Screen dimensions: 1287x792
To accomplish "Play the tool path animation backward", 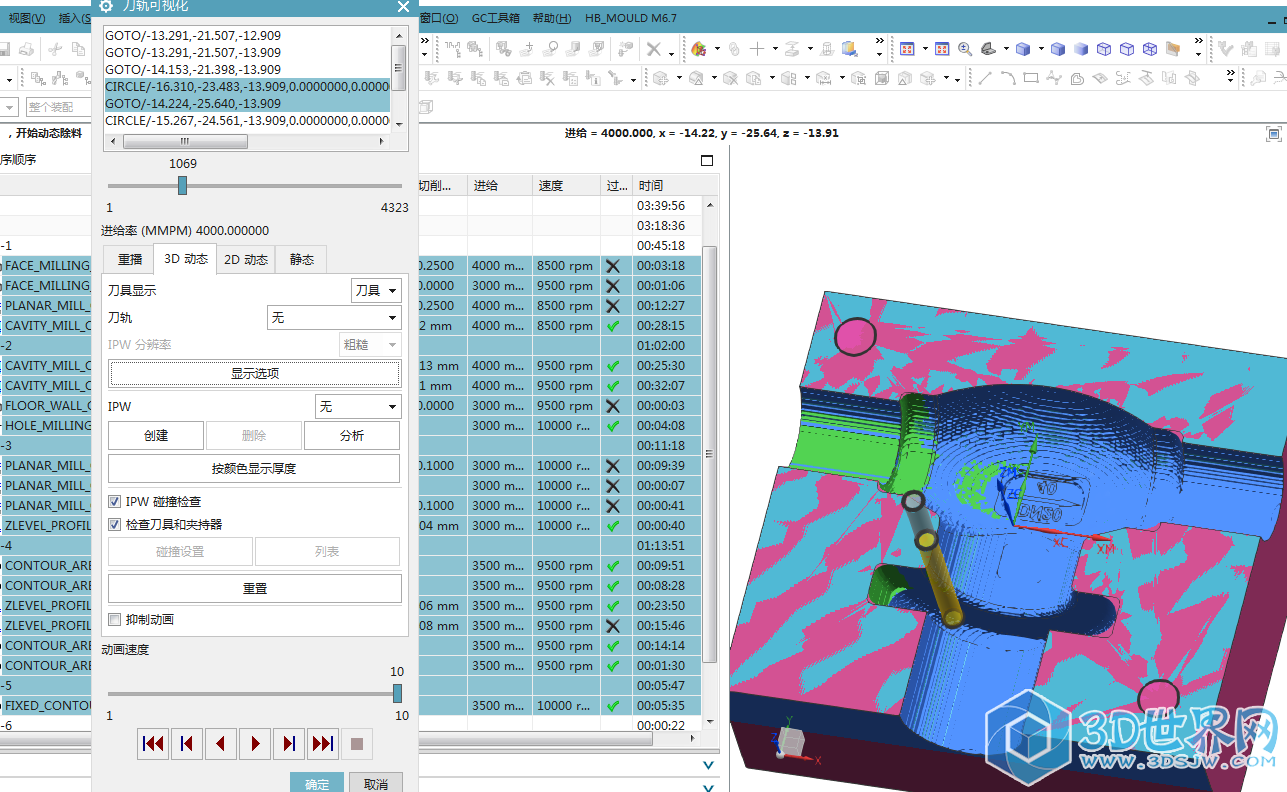I will click(221, 743).
